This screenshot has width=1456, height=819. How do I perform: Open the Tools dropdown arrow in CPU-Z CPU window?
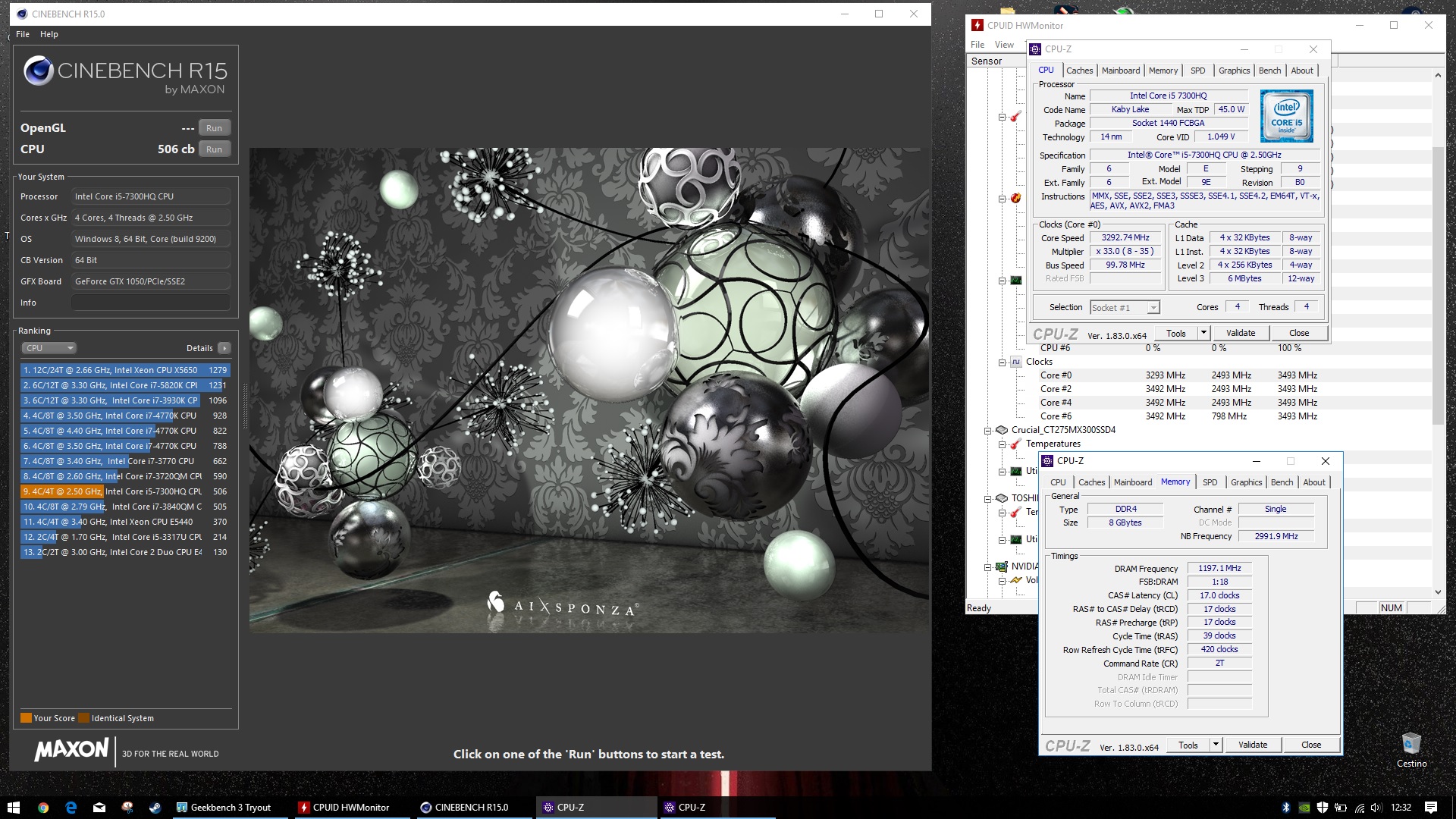click(x=1203, y=333)
